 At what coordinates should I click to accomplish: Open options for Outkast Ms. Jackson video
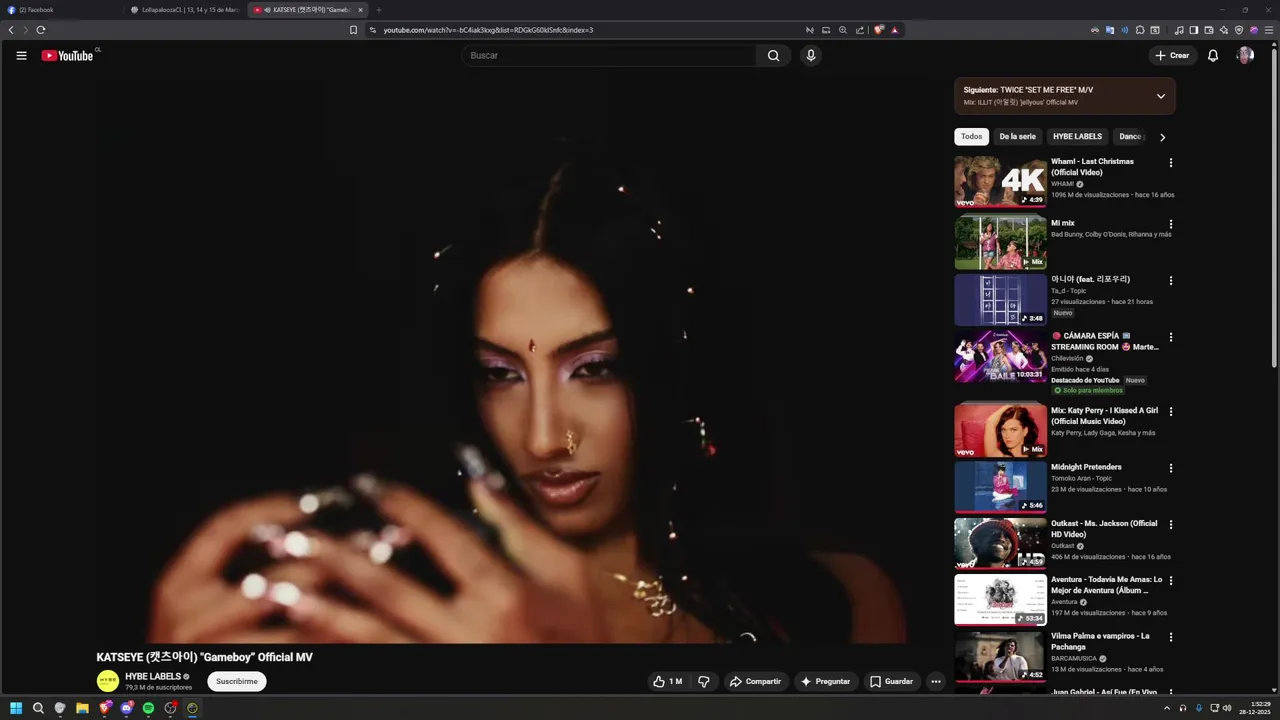(1171, 525)
